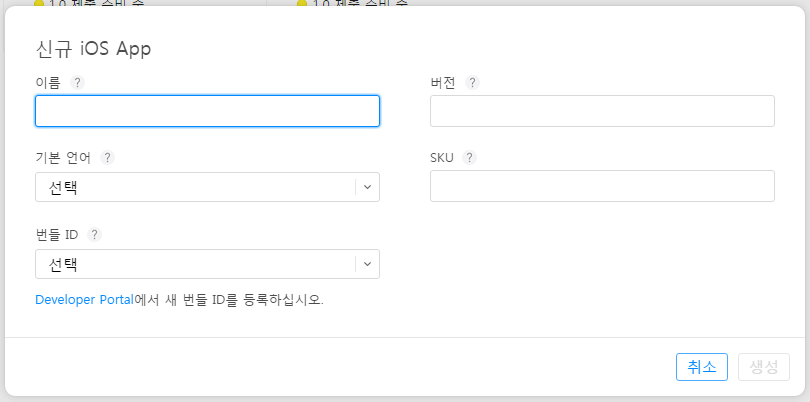Click the chevron arrow of 기본 언어 selector
The height and width of the screenshot is (402, 810).
pyautogui.click(x=367, y=187)
